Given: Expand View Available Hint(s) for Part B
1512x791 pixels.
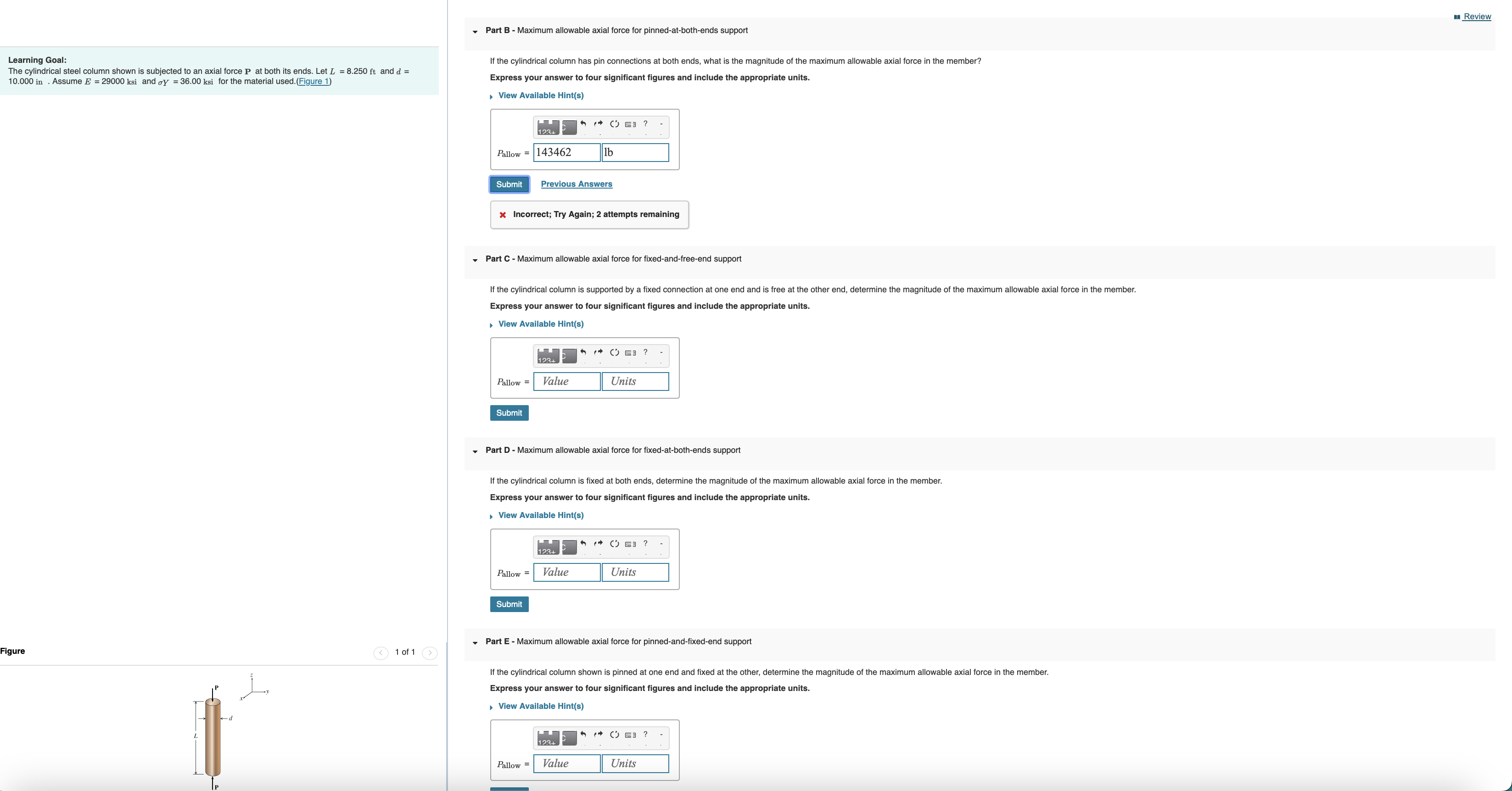Looking at the screenshot, I should pyautogui.click(x=540, y=95).
